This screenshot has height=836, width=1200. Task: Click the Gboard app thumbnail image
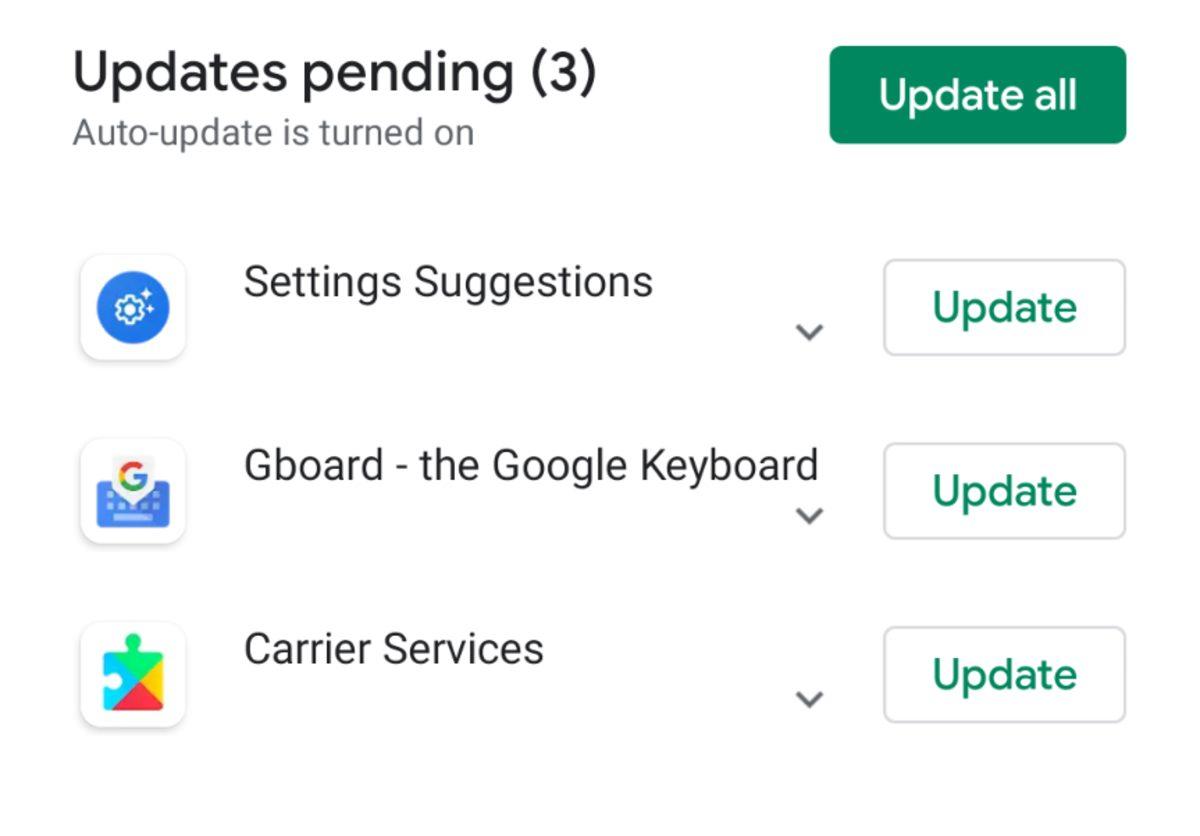134,491
